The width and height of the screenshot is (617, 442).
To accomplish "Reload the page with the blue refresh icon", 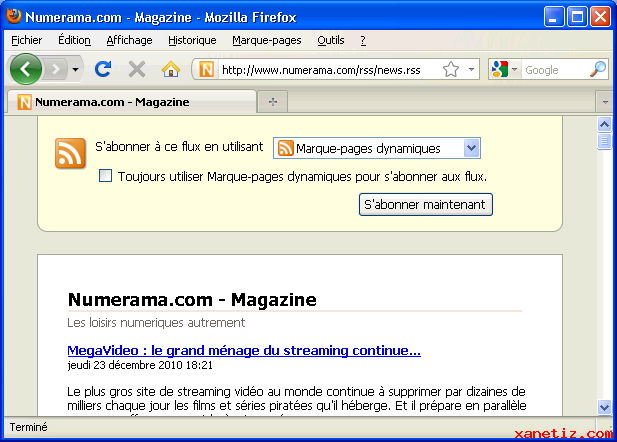I will [103, 69].
